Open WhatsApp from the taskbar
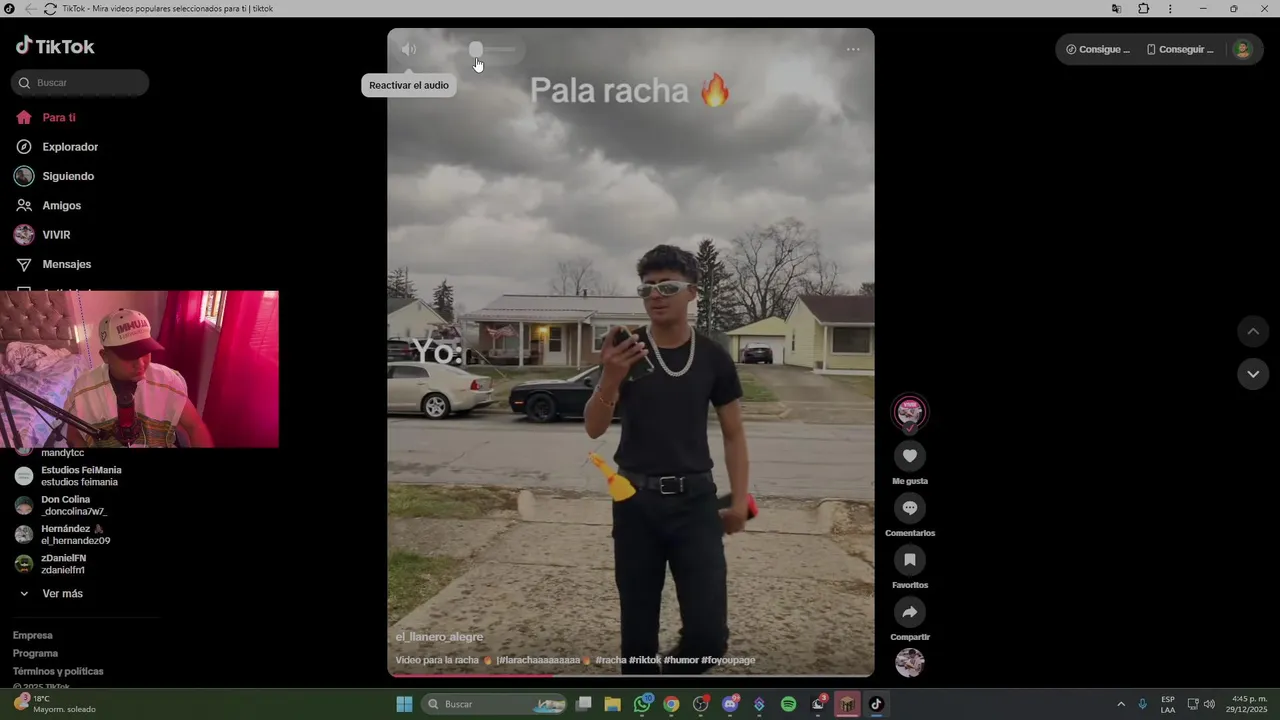Screen dimensions: 1280x720 (x=642, y=704)
